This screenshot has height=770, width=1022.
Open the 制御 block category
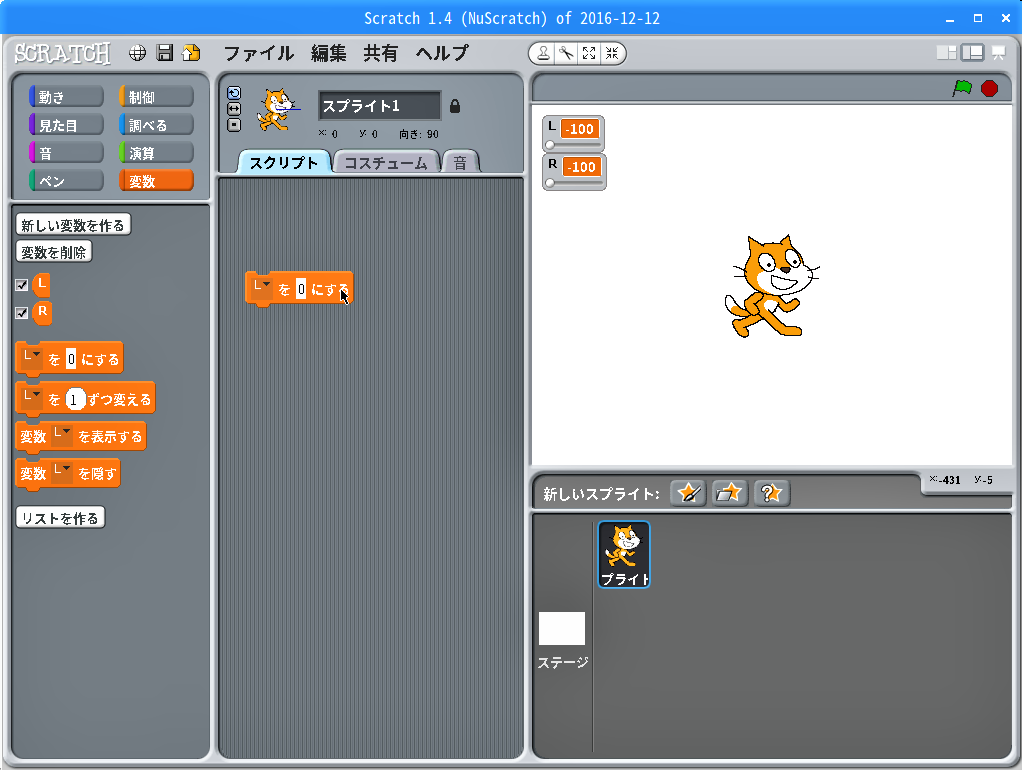point(156,96)
